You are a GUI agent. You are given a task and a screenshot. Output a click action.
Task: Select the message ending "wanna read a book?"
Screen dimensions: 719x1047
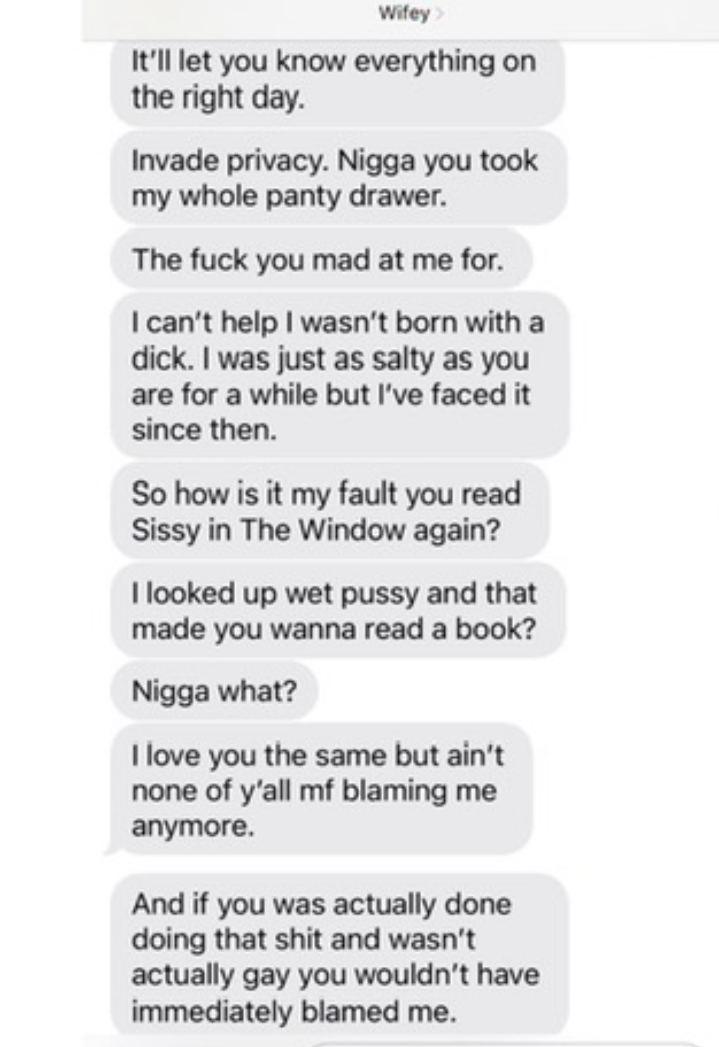tap(337, 610)
